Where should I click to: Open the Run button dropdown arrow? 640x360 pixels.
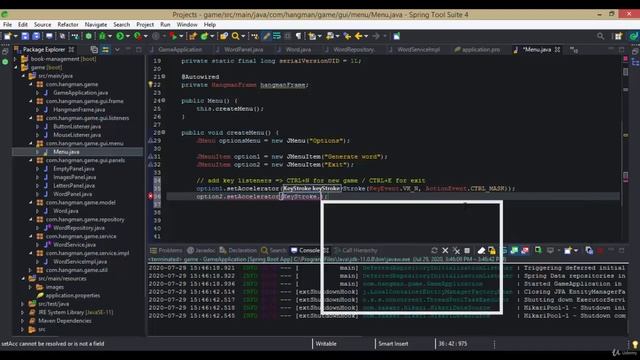pyautogui.click(x=128, y=36)
